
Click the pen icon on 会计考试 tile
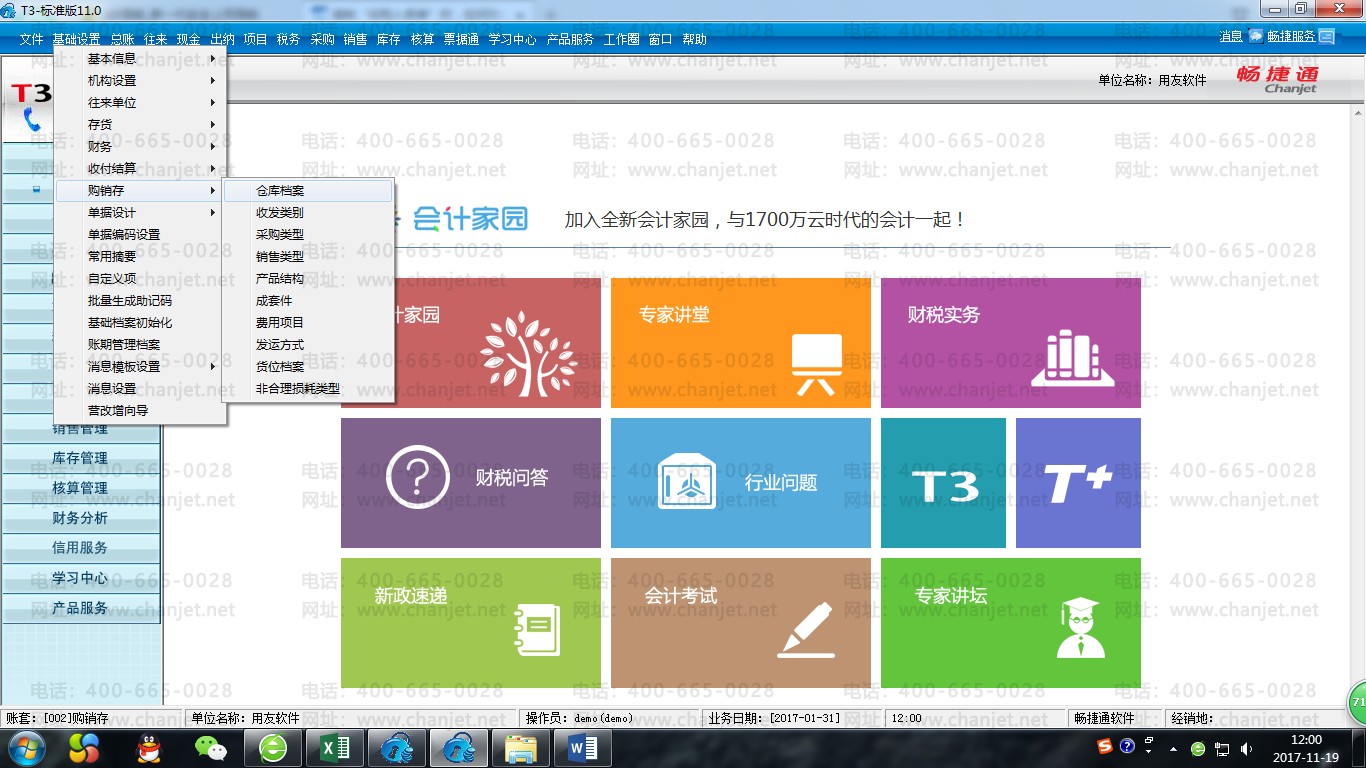[805, 628]
